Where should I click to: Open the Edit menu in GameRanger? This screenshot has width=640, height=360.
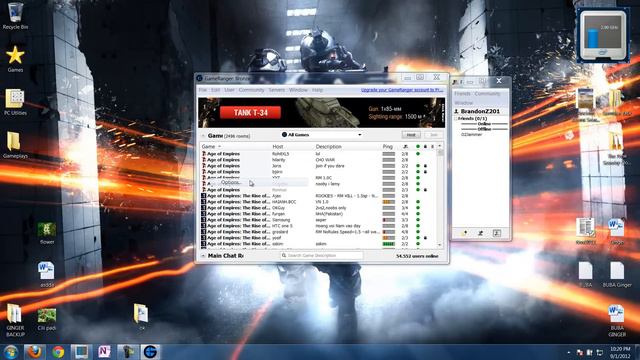pos(216,90)
